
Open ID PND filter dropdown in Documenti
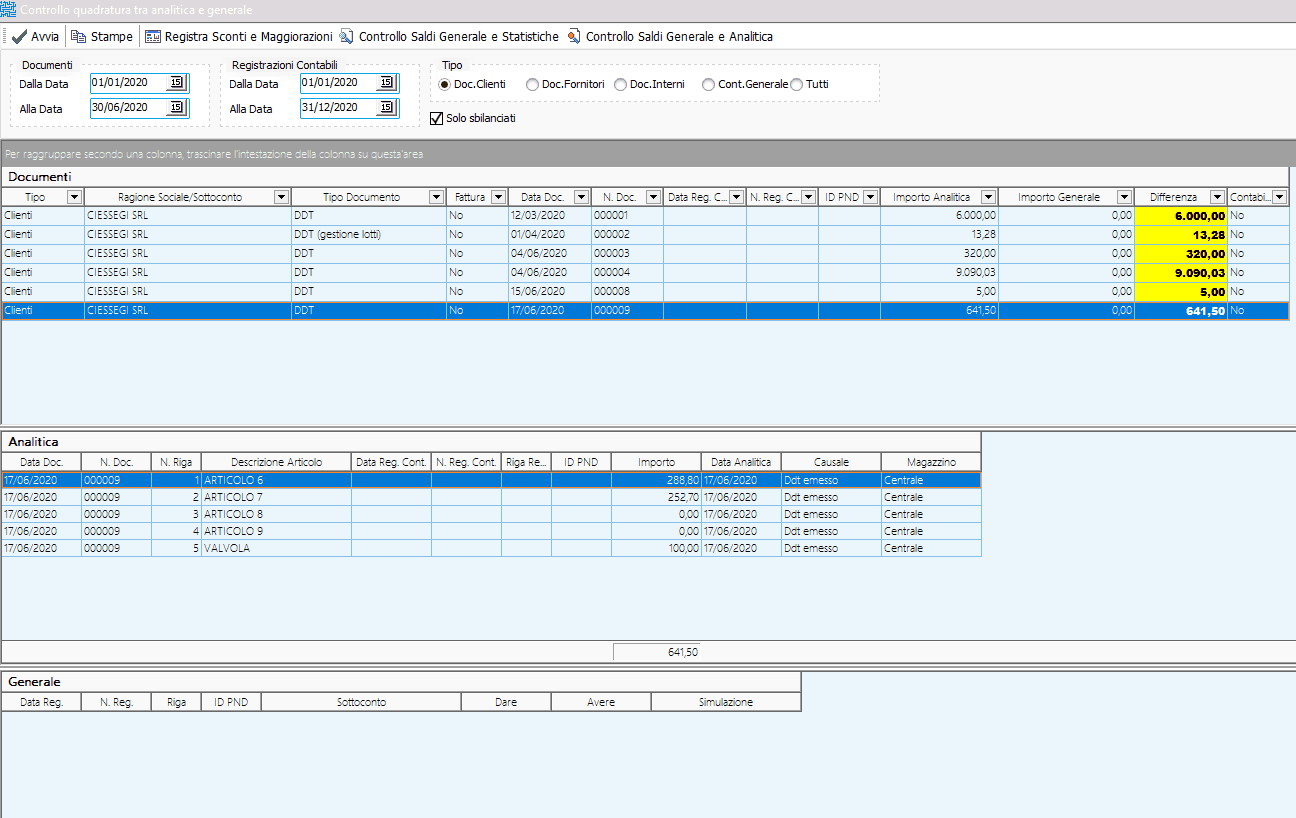(870, 198)
